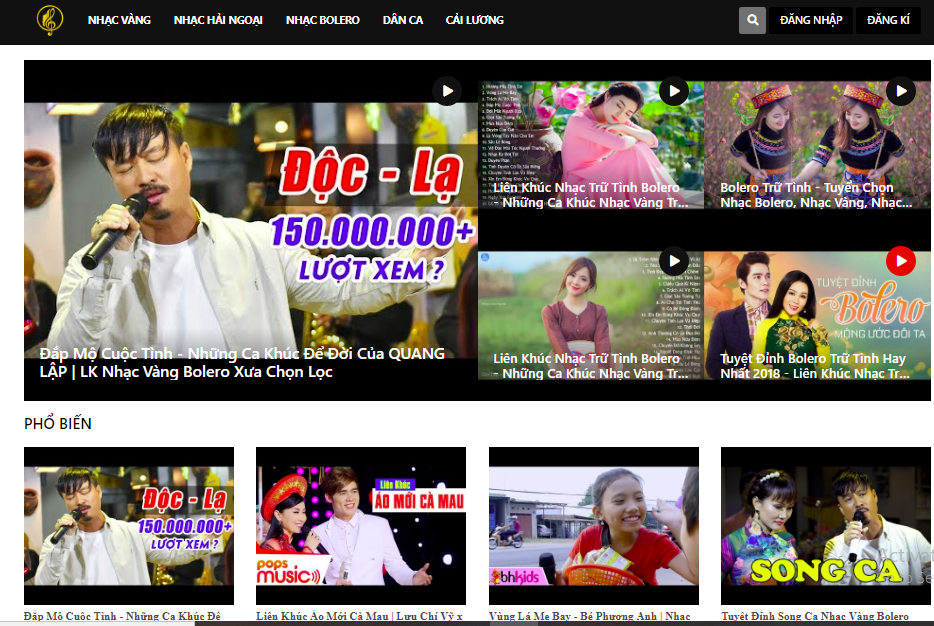Open the NHẠC VÀNG menu item
Image resolution: width=934 pixels, height=626 pixels.
tap(119, 19)
